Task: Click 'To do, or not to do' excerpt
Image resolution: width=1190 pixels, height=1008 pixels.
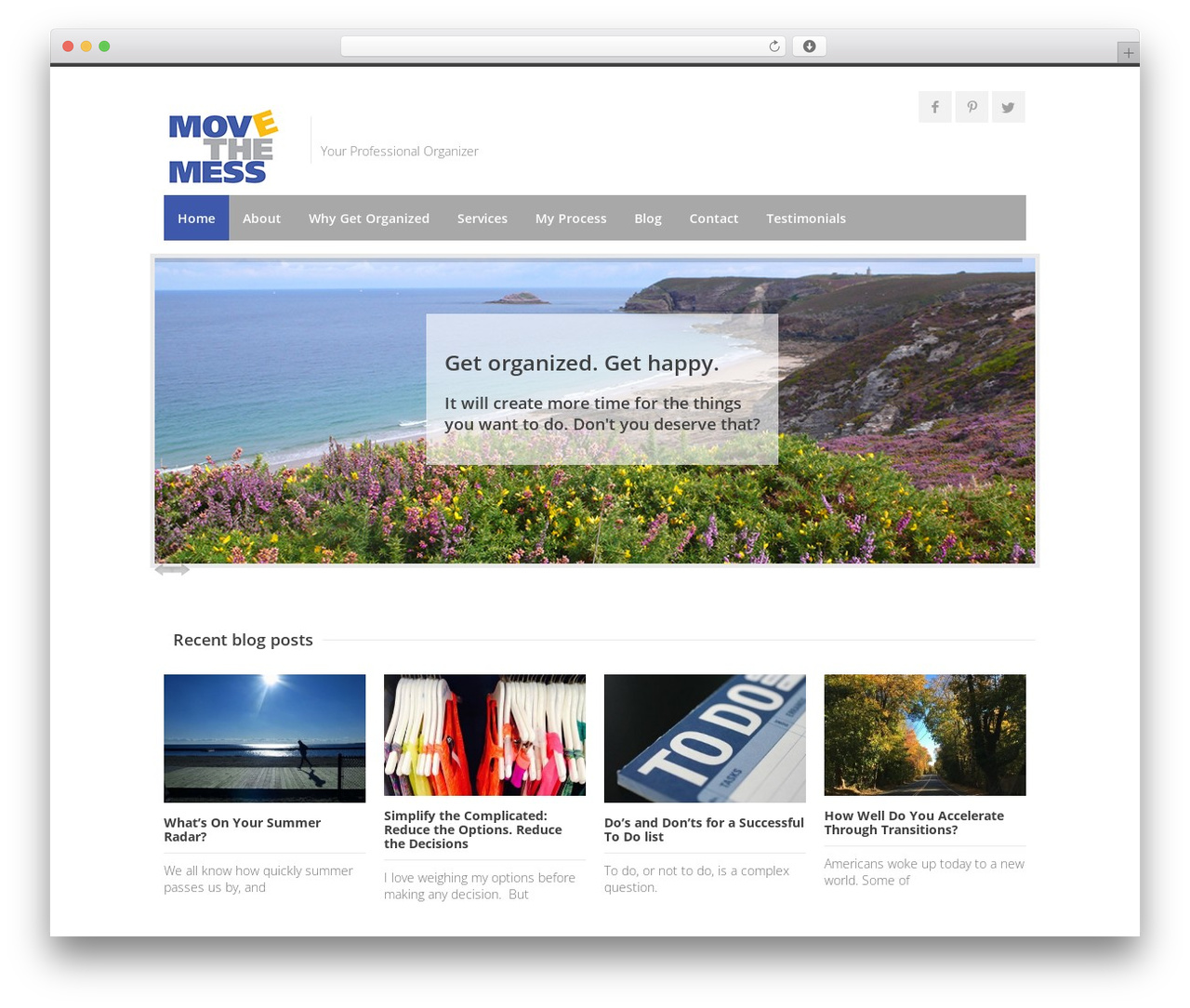Action: 696,879
